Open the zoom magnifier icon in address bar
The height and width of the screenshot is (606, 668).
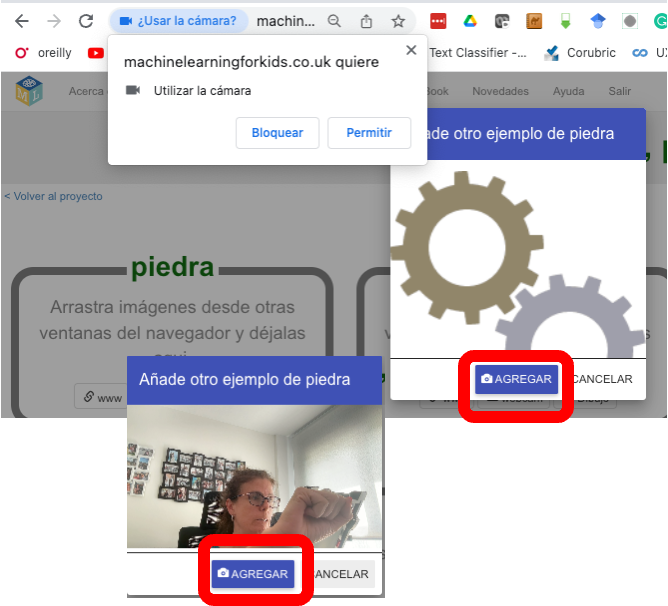[335, 21]
